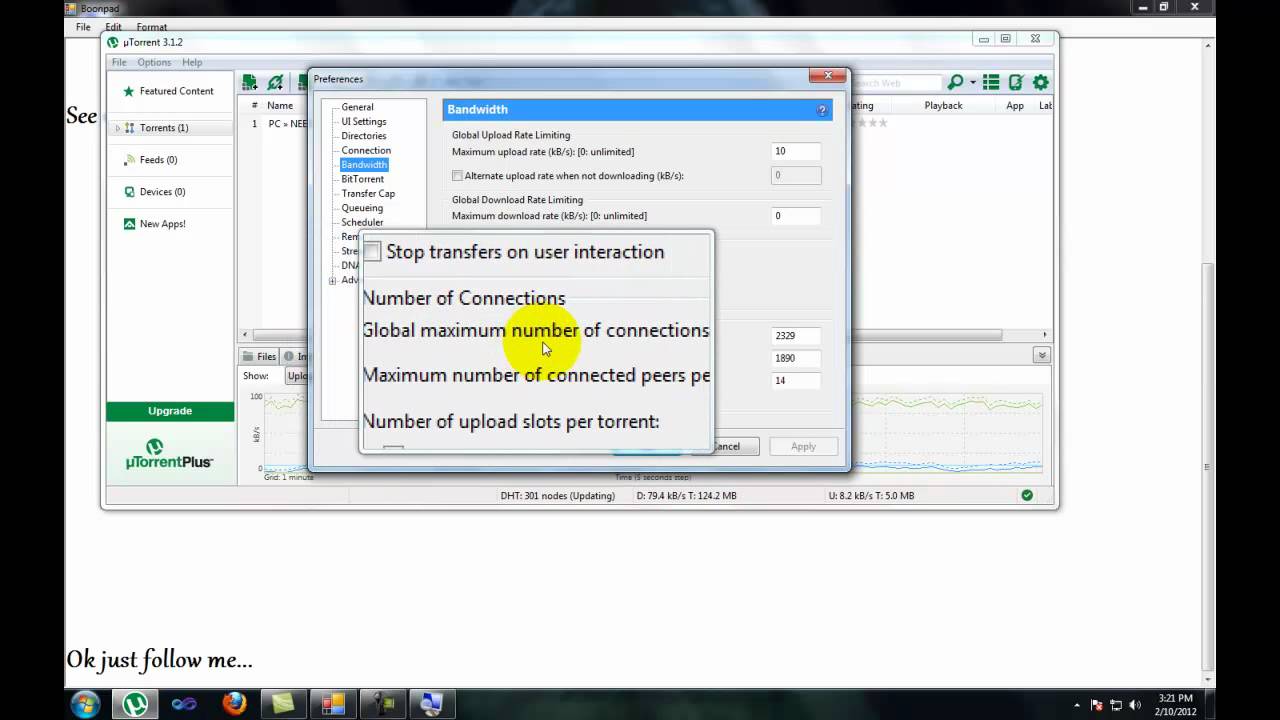Click maximum download rate field showing 0
The width and height of the screenshot is (1280, 720).
coord(796,216)
